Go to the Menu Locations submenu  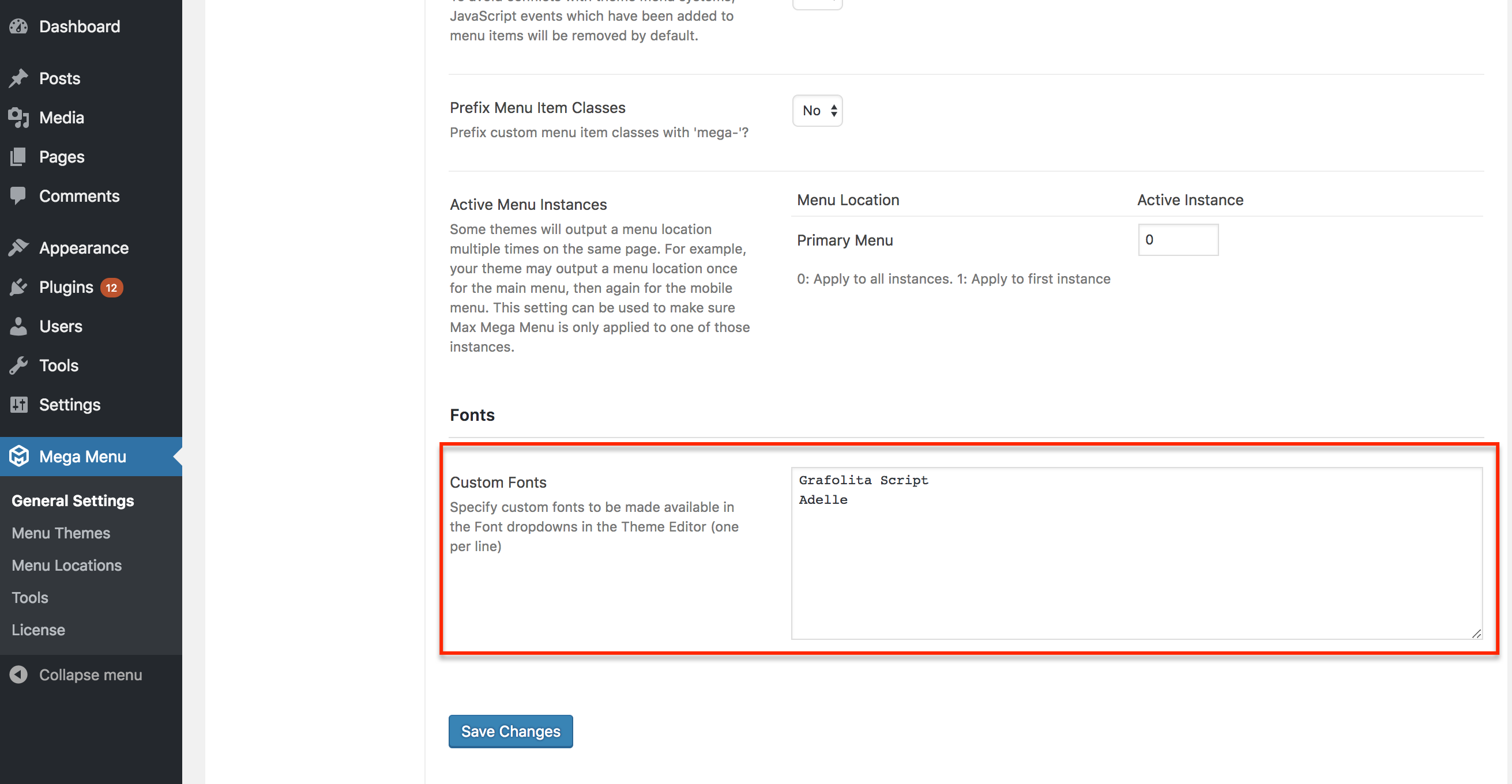point(67,565)
